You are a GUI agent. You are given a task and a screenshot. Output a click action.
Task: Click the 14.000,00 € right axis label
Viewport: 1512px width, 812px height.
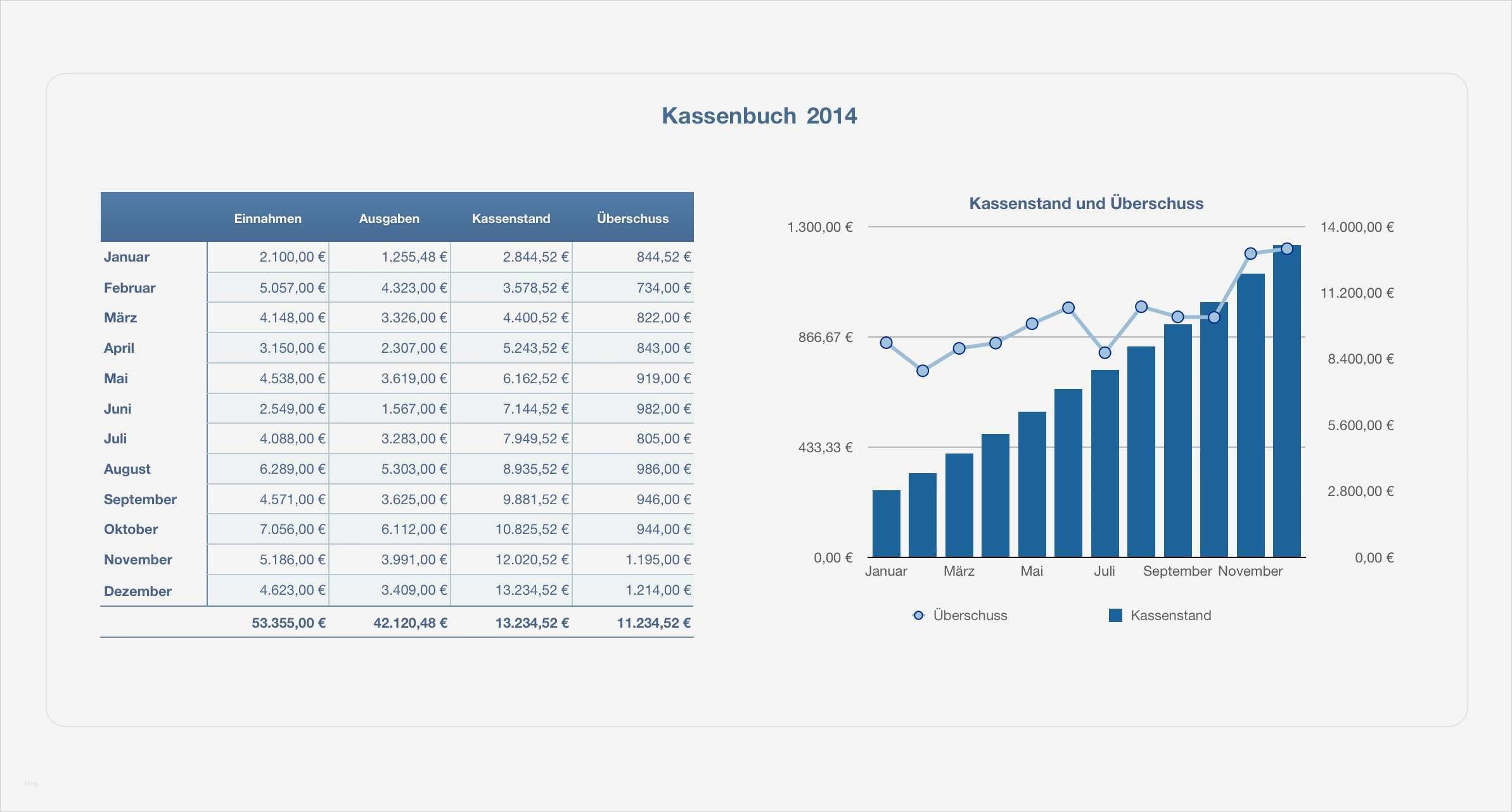click(x=1357, y=227)
